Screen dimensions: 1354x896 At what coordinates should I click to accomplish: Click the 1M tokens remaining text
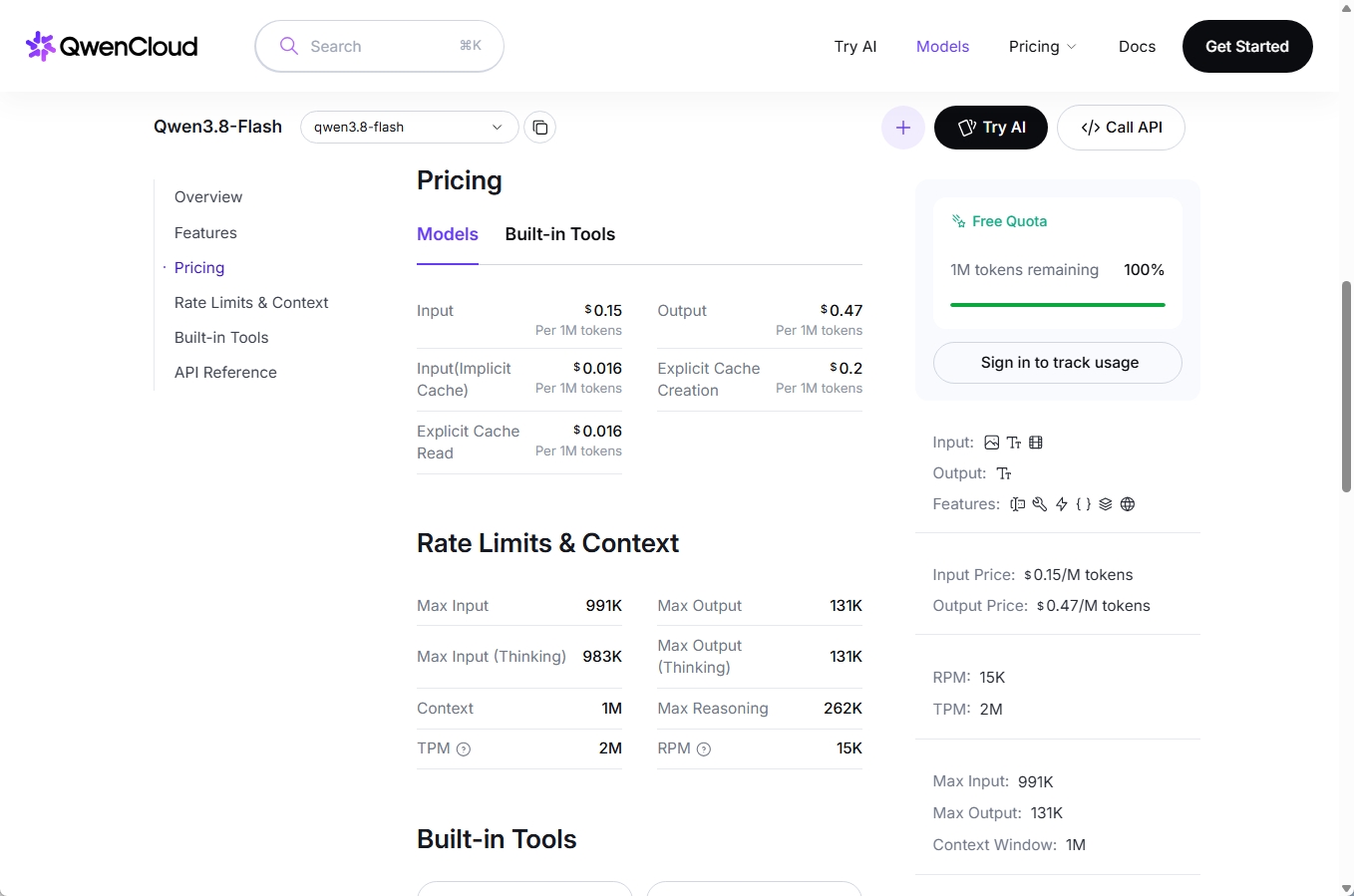pos(1024,270)
